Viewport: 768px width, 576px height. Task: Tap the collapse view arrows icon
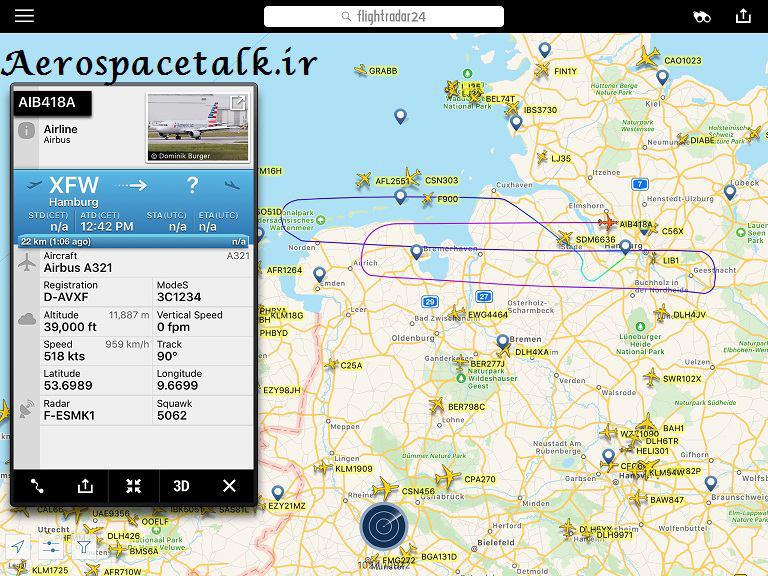pyautogui.click(x=133, y=486)
